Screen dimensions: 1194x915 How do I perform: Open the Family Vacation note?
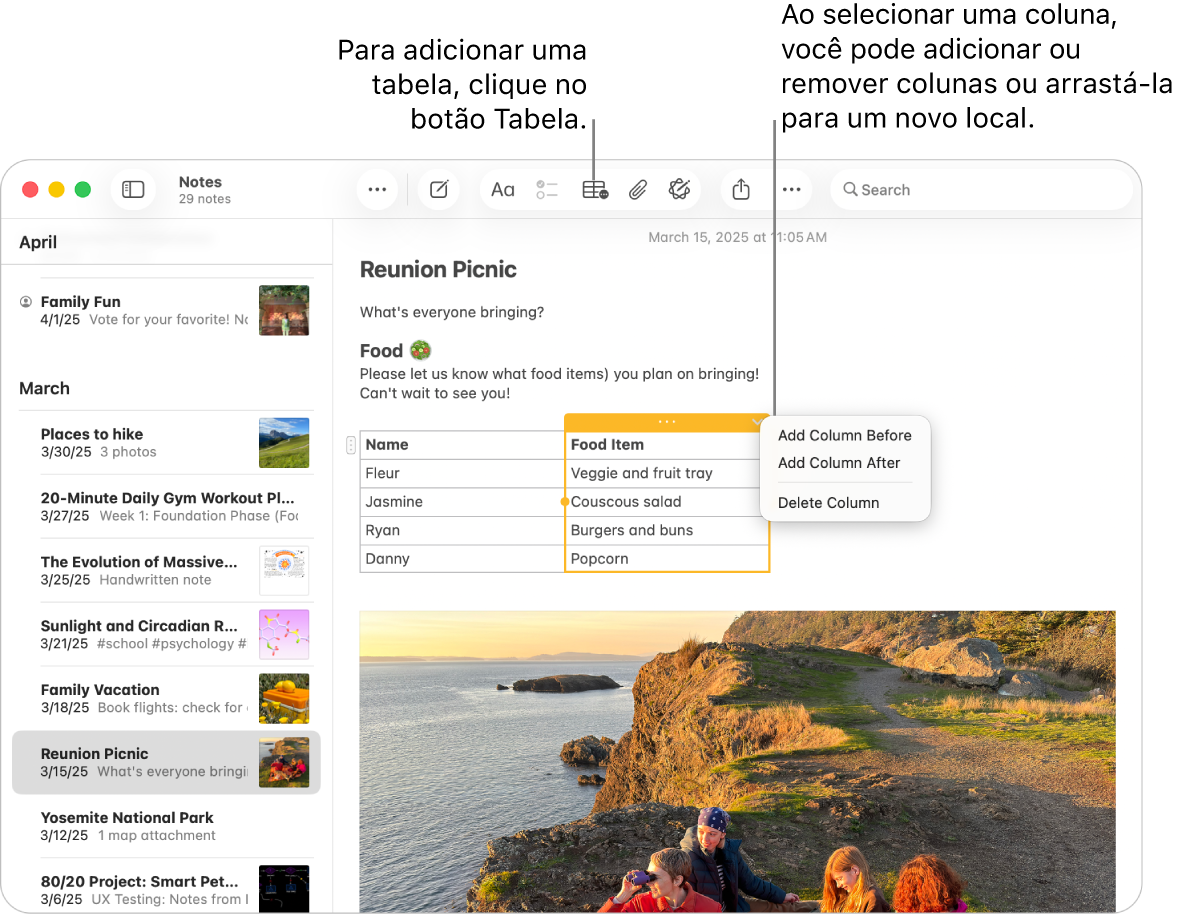pyautogui.click(x=166, y=699)
